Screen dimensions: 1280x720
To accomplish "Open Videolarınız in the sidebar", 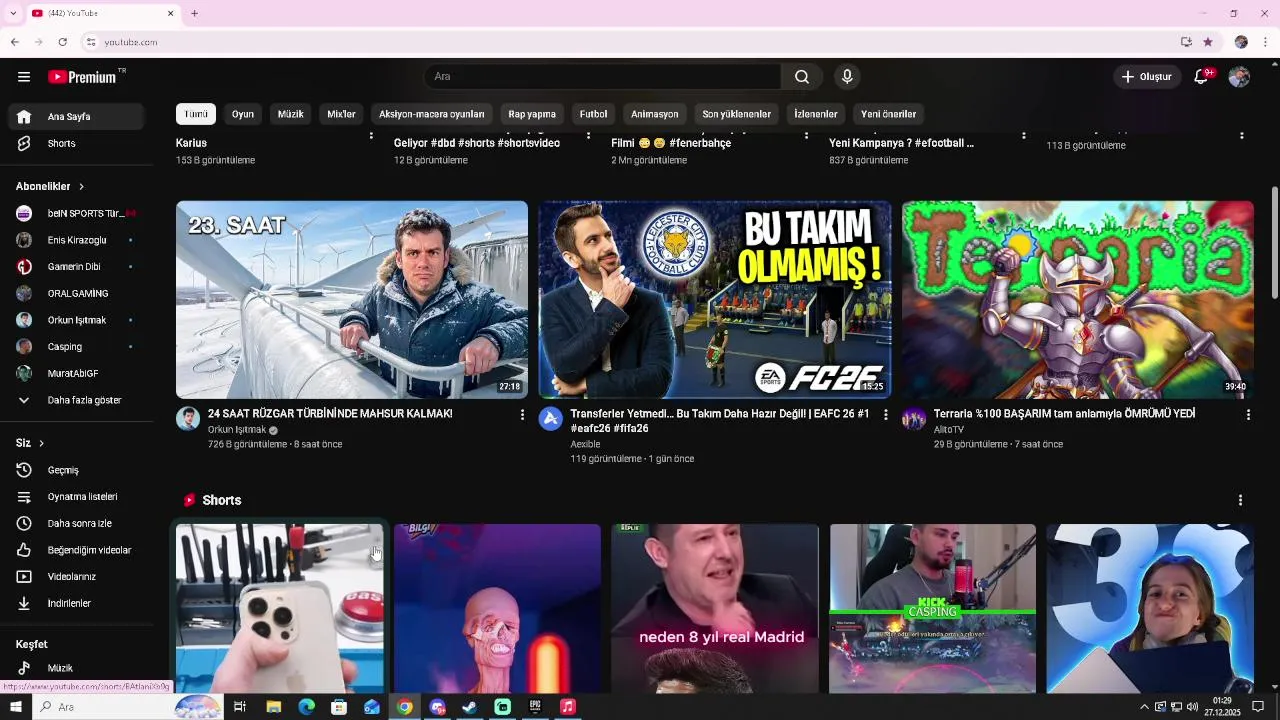I will 76,577.
